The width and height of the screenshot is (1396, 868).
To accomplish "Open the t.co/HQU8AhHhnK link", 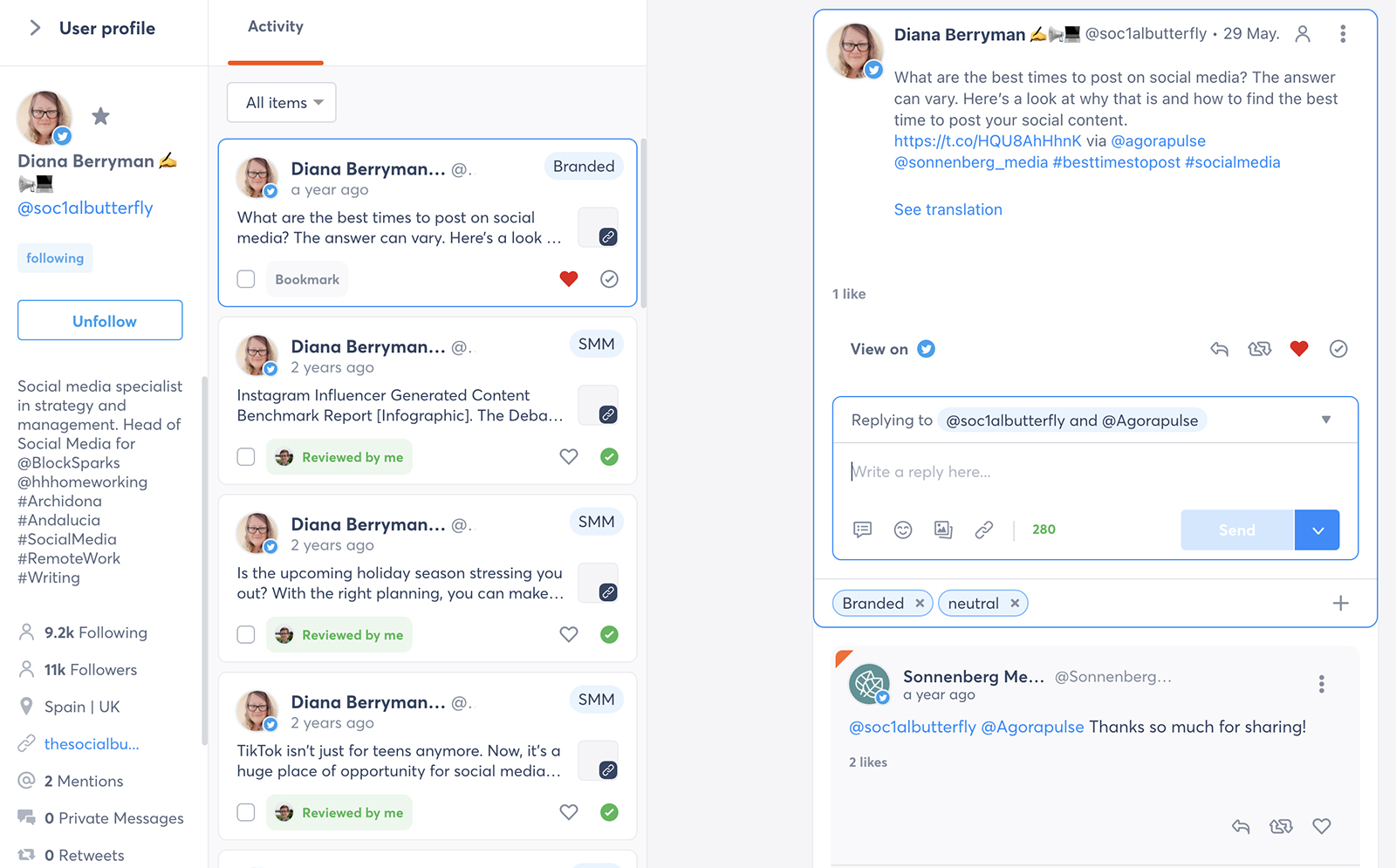I will click(x=988, y=141).
